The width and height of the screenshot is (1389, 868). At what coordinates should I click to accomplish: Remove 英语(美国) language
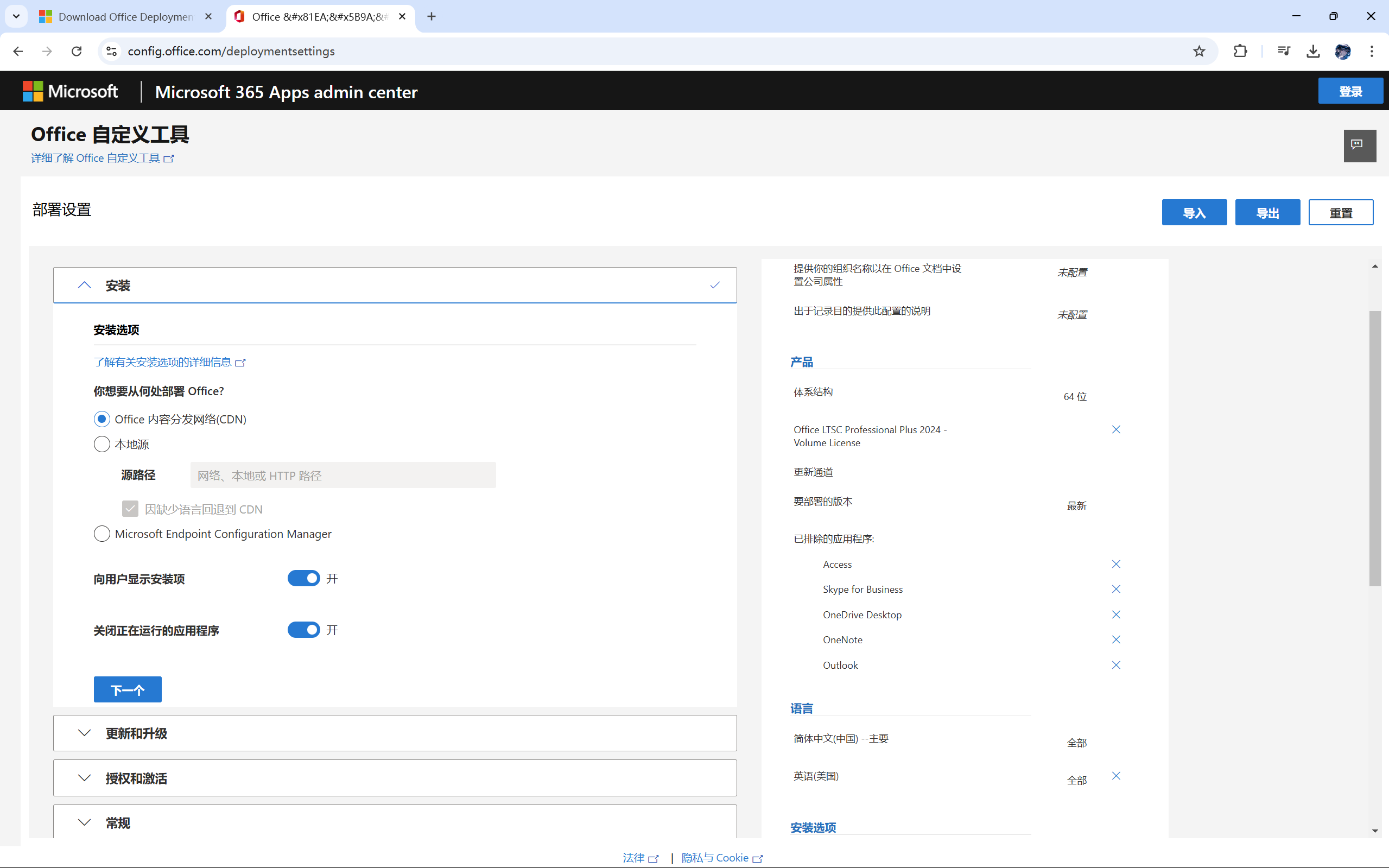pyautogui.click(x=1116, y=776)
